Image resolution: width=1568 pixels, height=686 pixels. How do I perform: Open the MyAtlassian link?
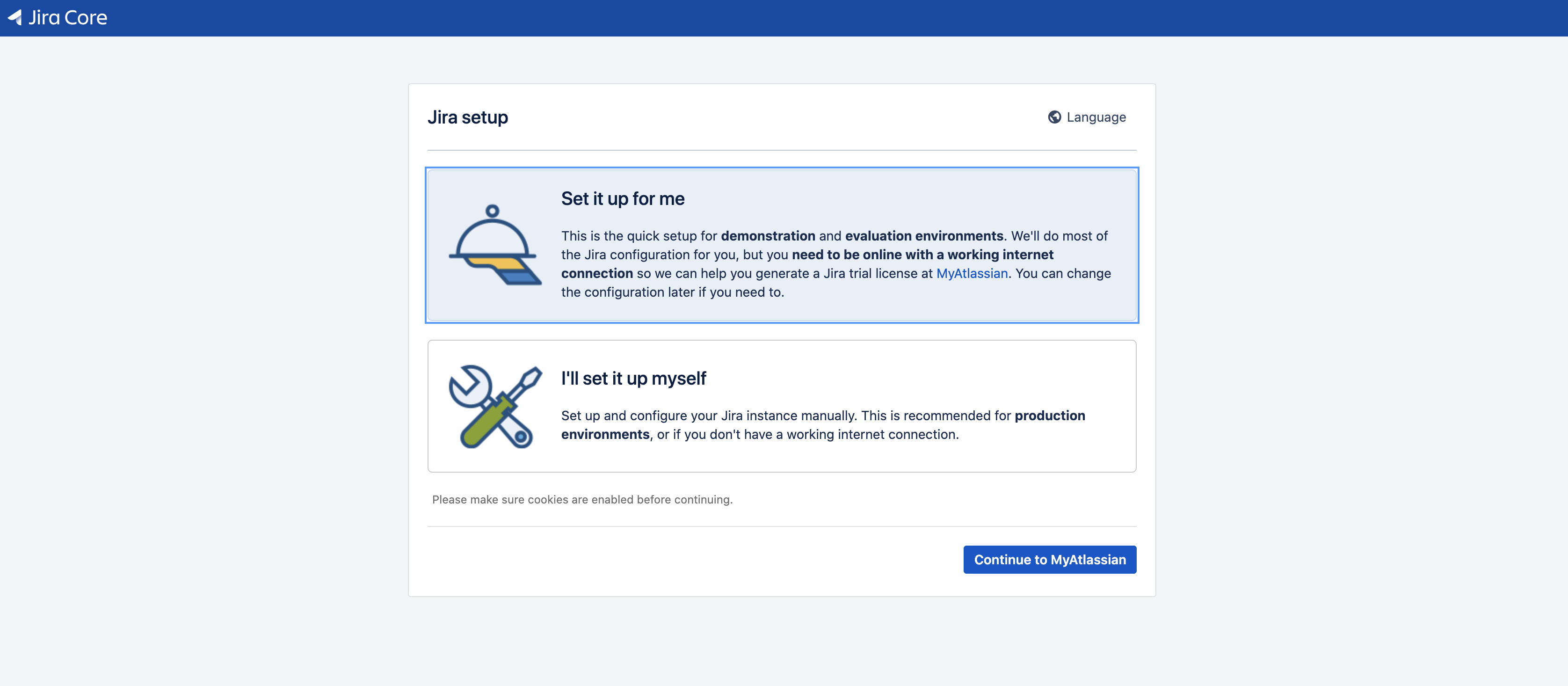(x=972, y=273)
